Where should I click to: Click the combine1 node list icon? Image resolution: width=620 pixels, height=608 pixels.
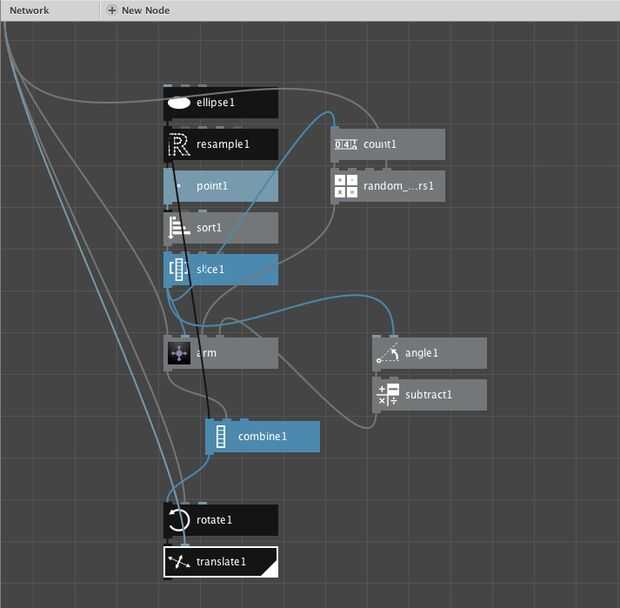(221, 436)
